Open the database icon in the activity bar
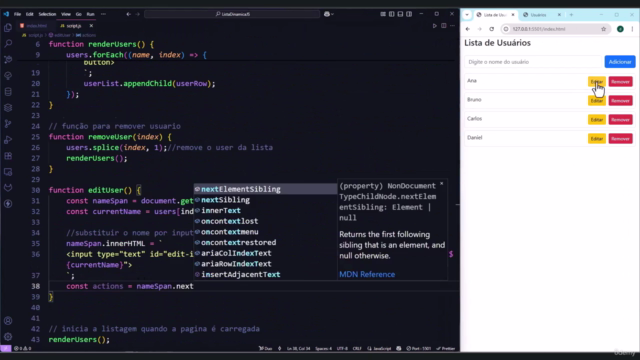640x360 pixels. click(8, 91)
